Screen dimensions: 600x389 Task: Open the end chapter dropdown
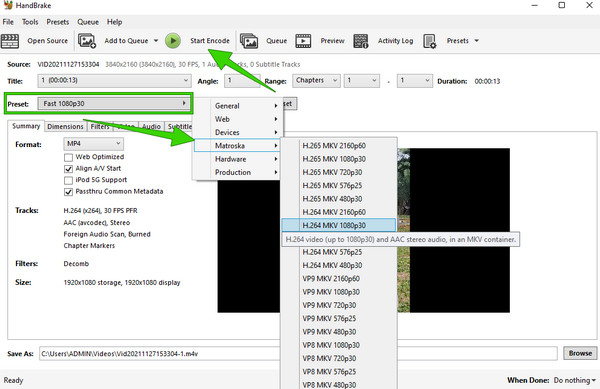tap(415, 81)
